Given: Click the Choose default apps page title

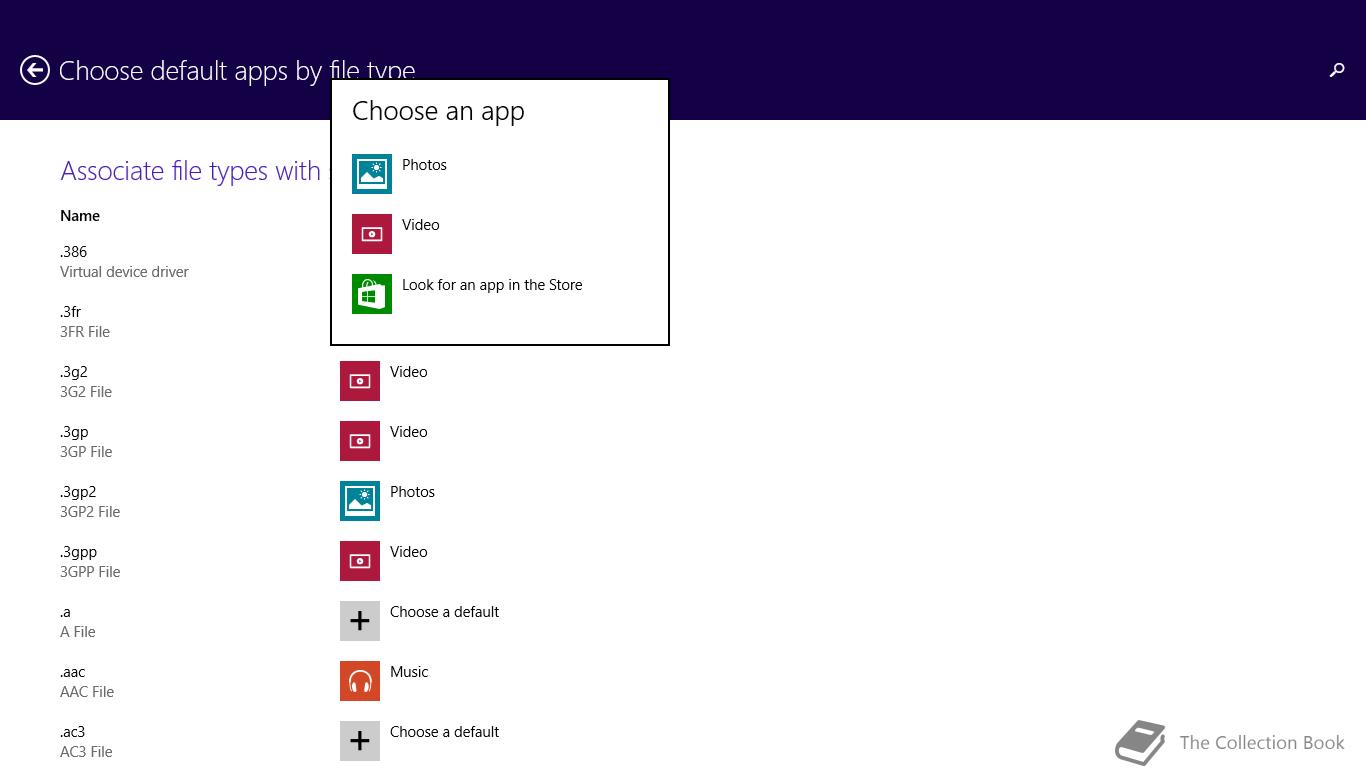Looking at the screenshot, I should pyautogui.click(x=237, y=71).
